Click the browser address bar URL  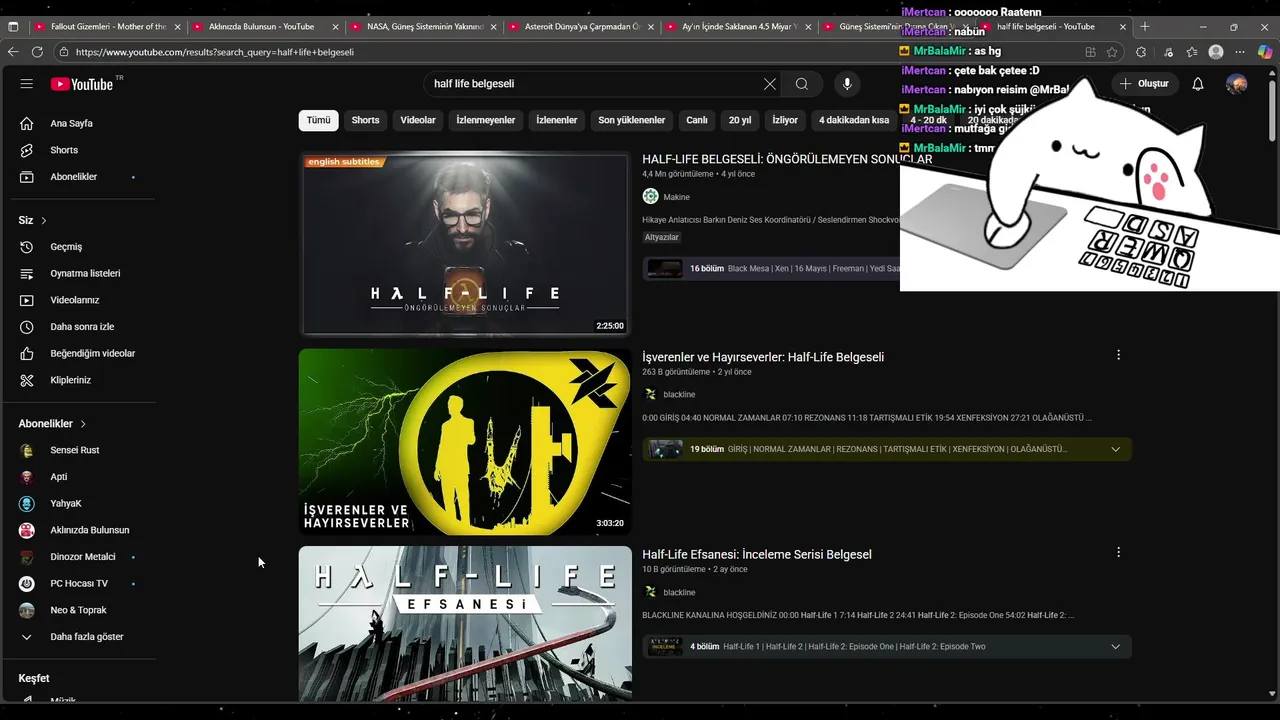[215, 52]
